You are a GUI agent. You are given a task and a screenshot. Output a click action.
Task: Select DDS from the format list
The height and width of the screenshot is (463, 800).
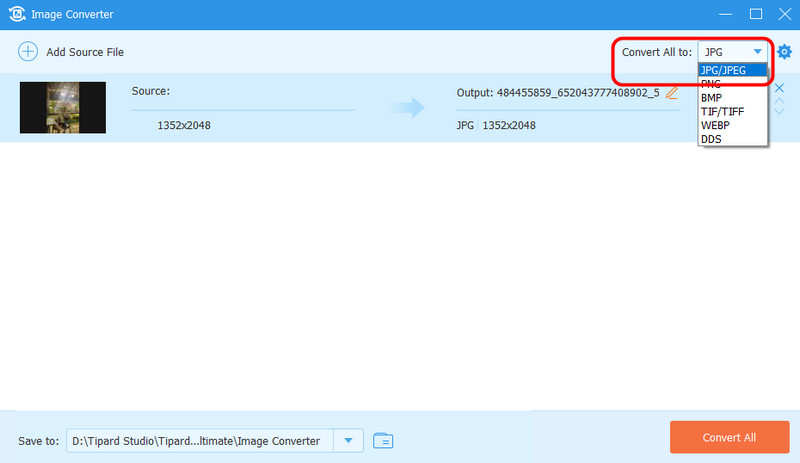pos(712,140)
